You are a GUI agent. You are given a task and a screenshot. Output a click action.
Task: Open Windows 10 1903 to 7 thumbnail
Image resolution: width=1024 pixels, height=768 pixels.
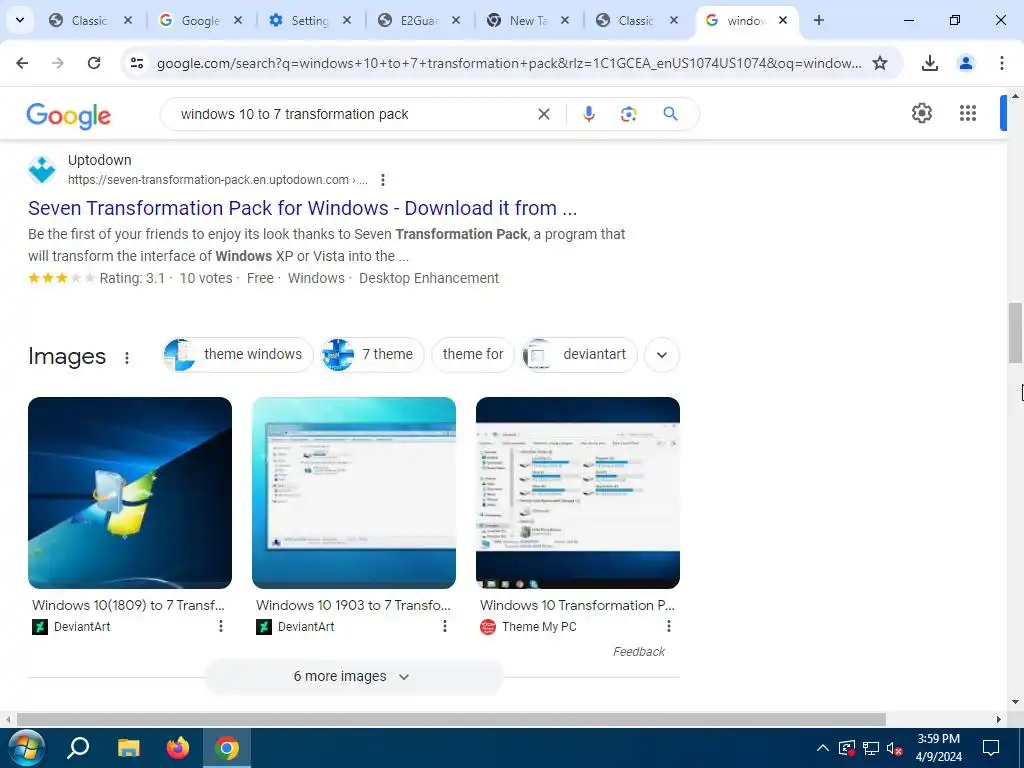(354, 492)
